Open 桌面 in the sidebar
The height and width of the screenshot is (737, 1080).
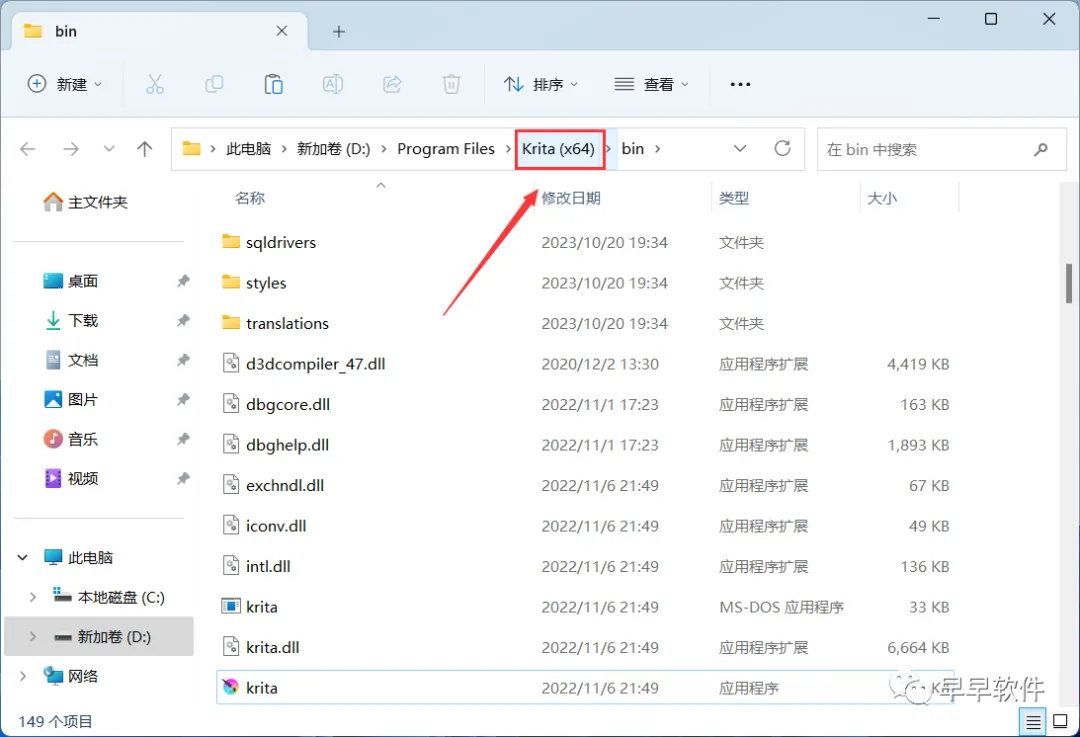tap(70, 281)
